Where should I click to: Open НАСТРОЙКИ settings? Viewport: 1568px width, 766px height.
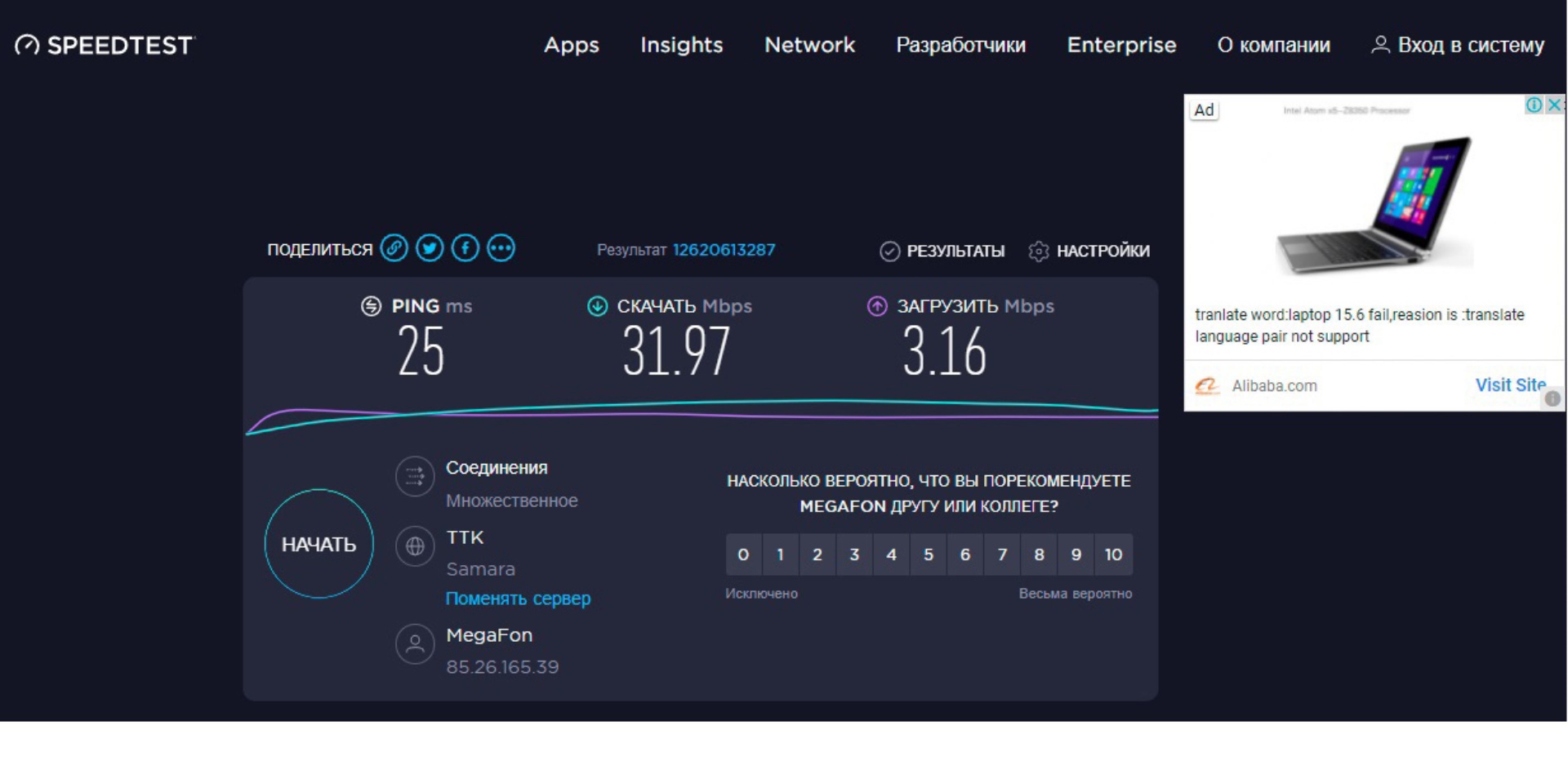(x=1103, y=252)
